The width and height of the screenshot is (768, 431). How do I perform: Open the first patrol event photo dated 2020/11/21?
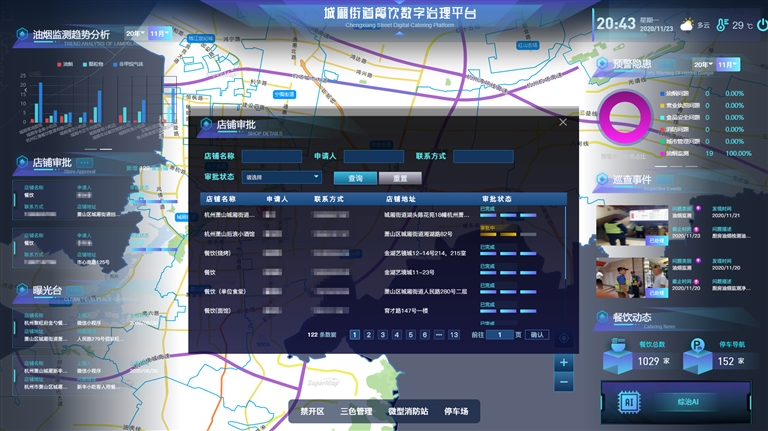[632, 225]
